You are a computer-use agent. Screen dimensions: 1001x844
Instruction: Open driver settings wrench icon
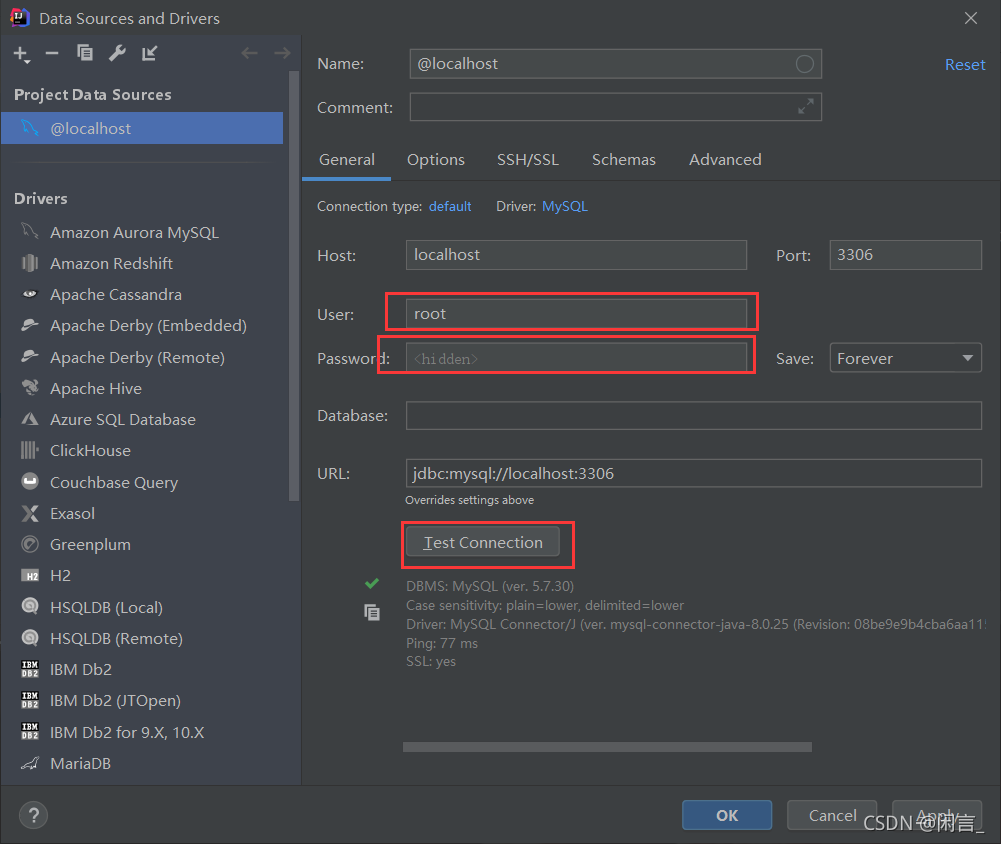(117, 53)
